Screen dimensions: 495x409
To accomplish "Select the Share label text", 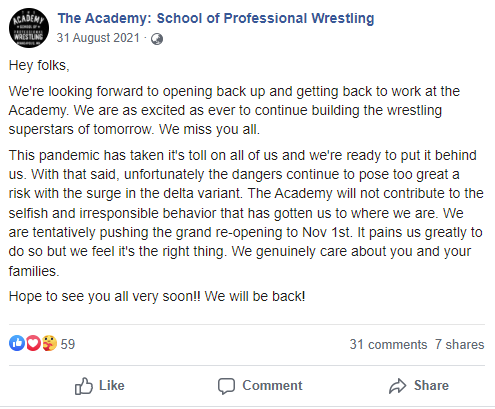I will pos(431,386).
